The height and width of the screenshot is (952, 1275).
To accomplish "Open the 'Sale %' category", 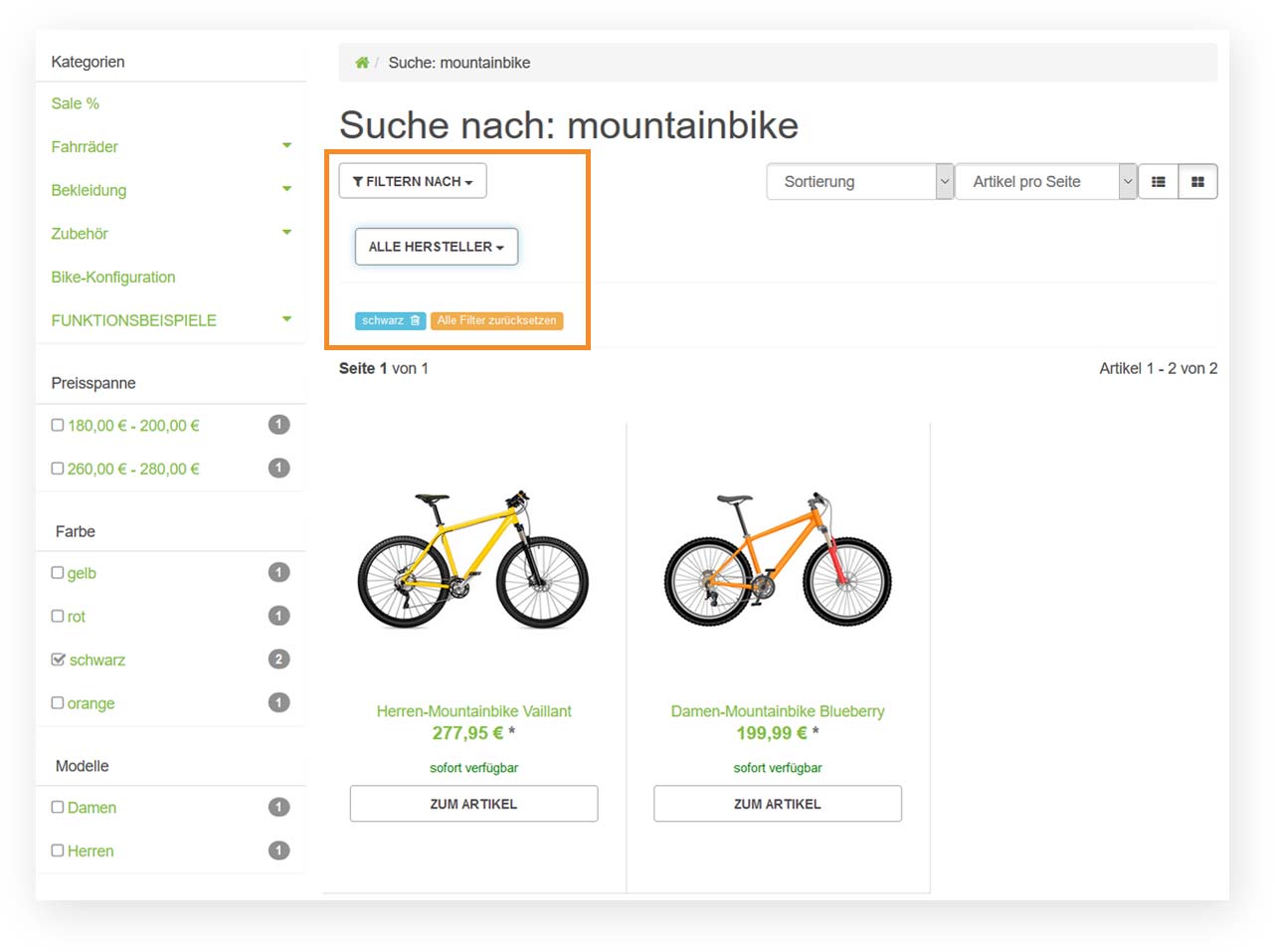I will click(x=76, y=103).
